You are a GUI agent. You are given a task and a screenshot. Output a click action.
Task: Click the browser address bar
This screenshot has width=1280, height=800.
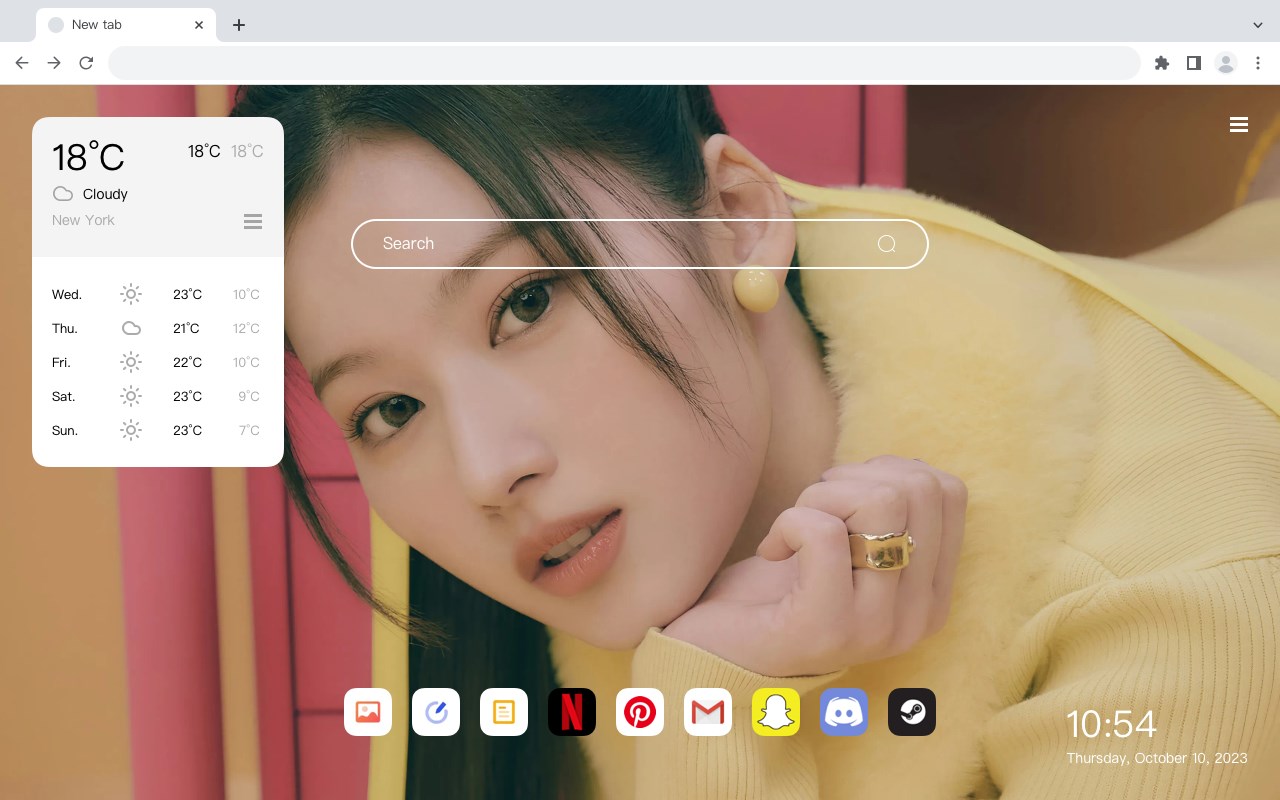[624, 63]
